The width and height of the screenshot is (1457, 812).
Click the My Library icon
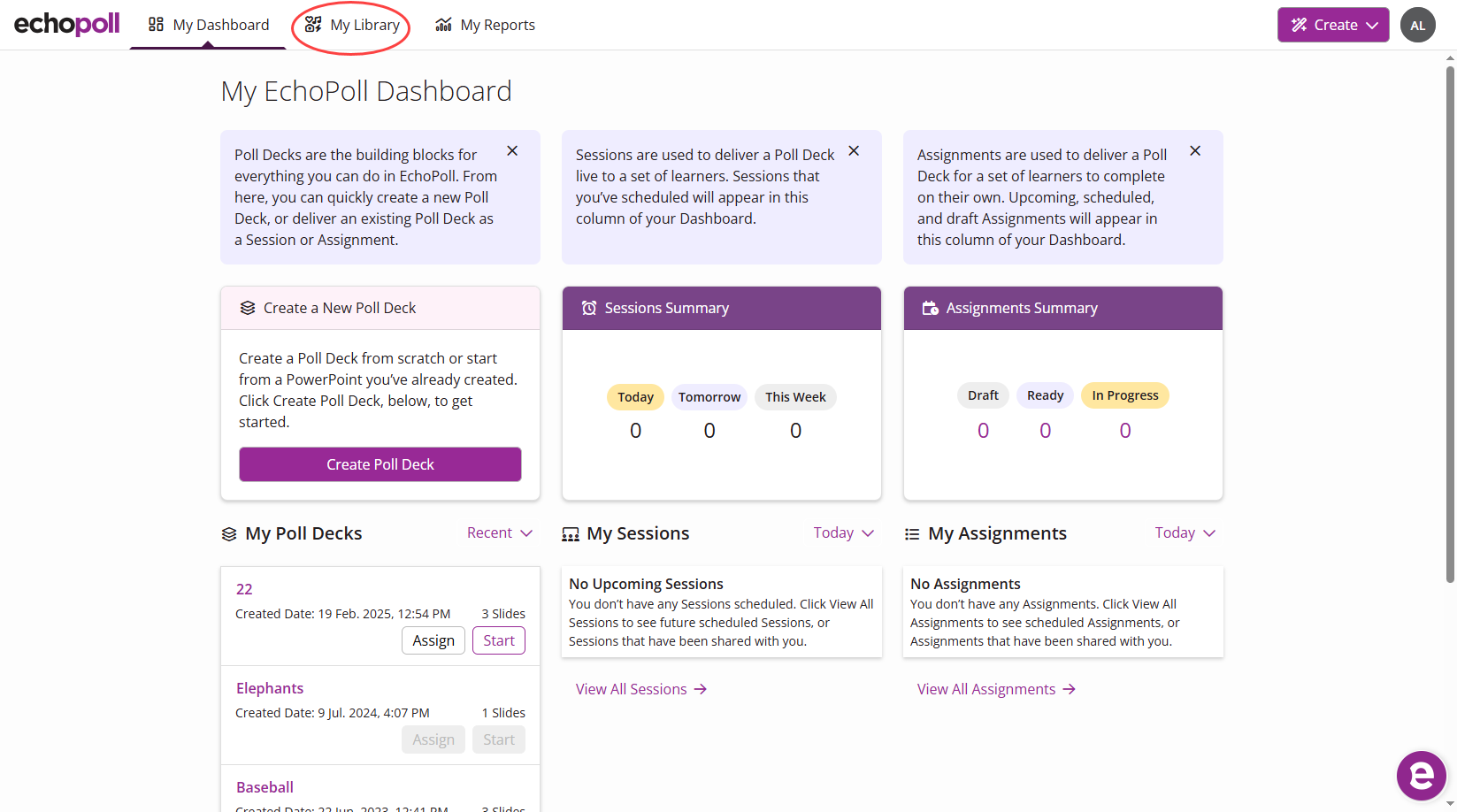pyautogui.click(x=313, y=25)
